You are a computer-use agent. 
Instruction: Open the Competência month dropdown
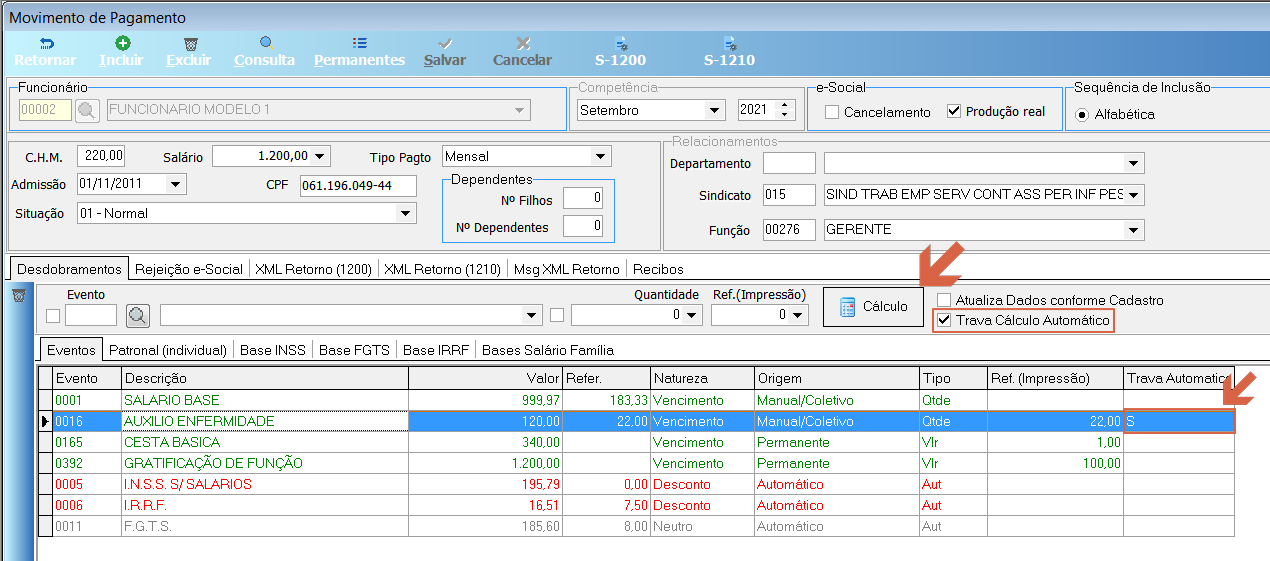coord(715,110)
